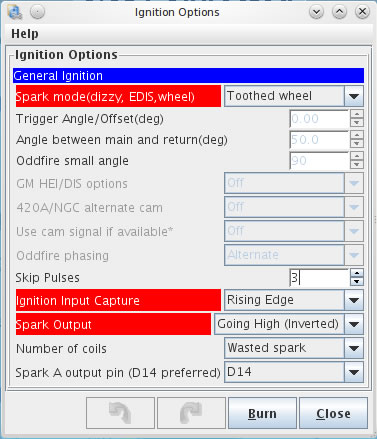Click the redo arrow button
Viewport: 377px width, 439px height.
191,413
